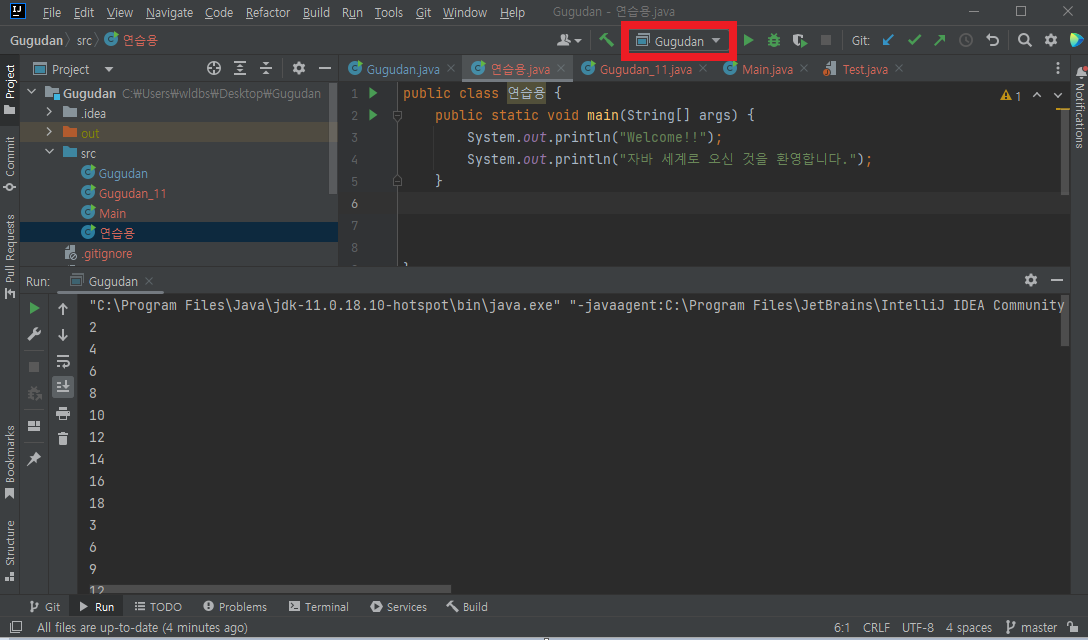Open code with me user dropdown
The width and height of the screenshot is (1088, 640).
point(569,40)
